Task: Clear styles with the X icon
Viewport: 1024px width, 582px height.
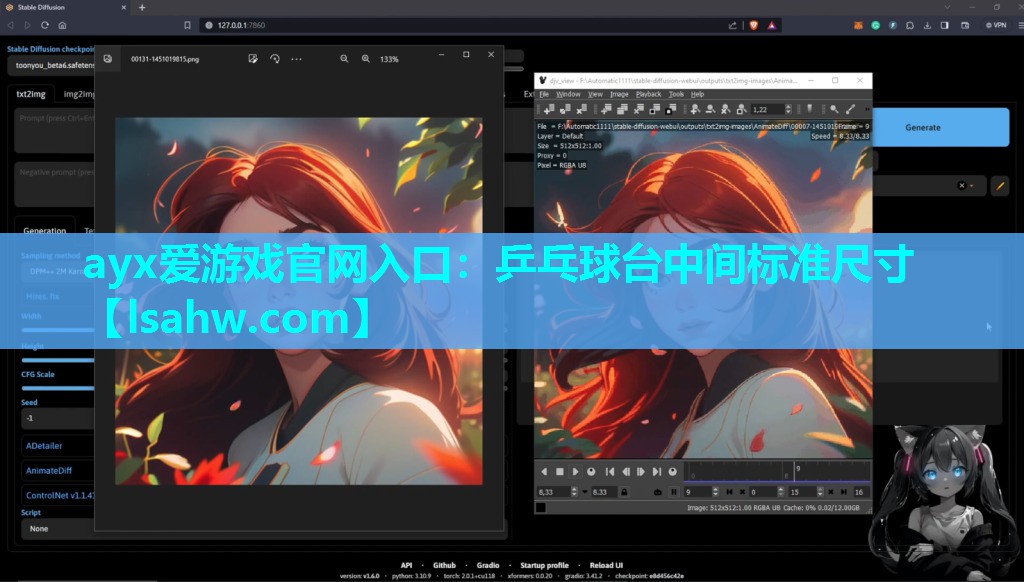Action: tap(961, 186)
